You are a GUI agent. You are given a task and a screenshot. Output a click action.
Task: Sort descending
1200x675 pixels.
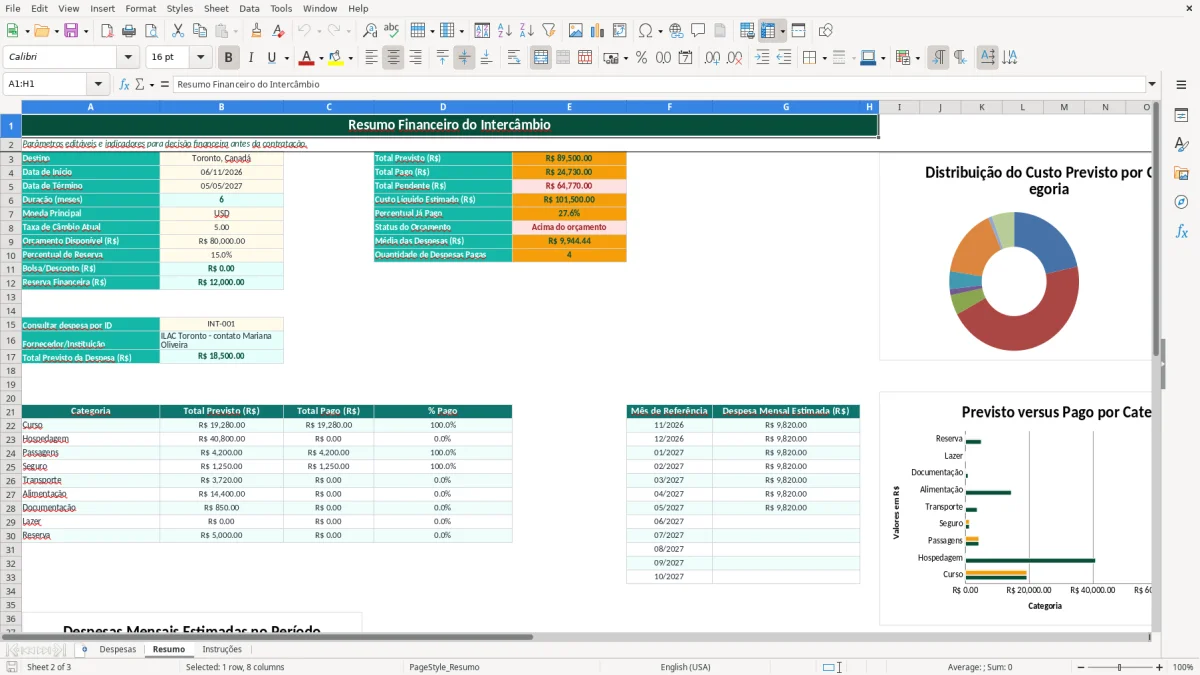point(526,31)
